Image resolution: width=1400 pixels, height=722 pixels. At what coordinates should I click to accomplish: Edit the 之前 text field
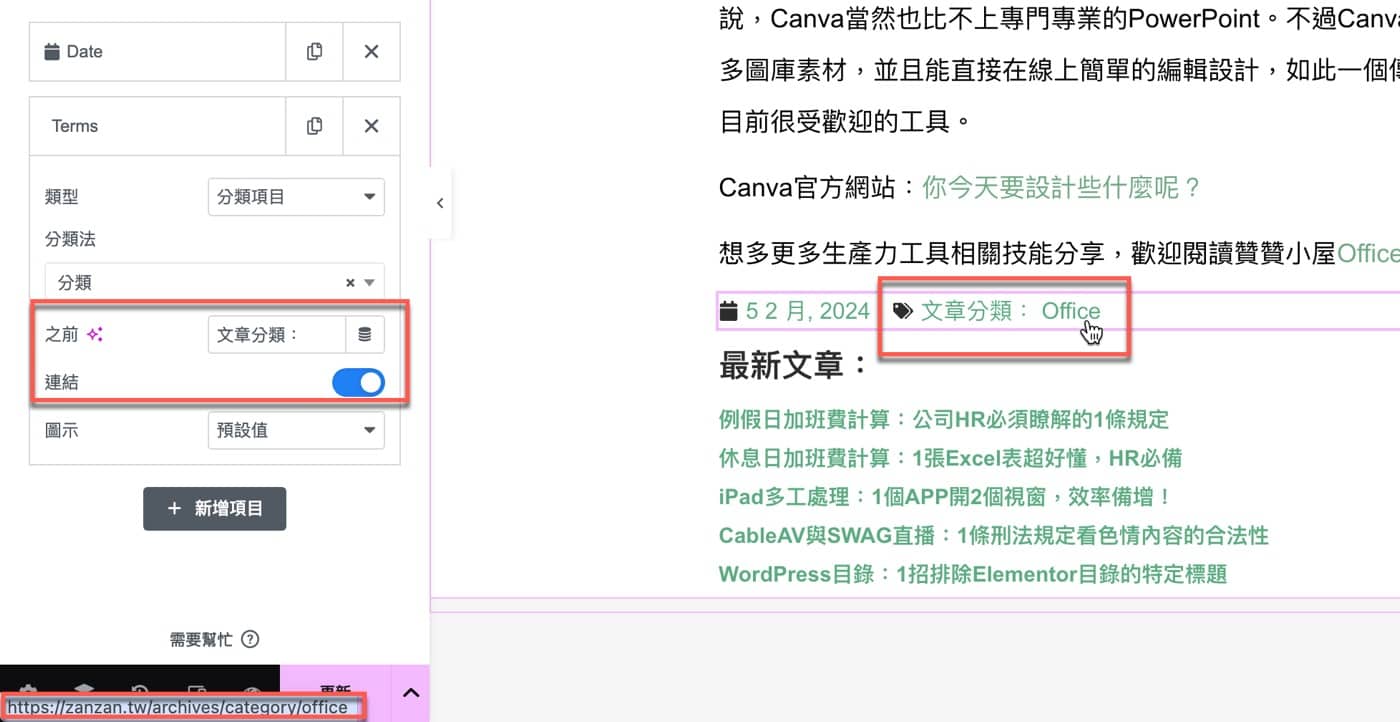pyautogui.click(x=277, y=335)
